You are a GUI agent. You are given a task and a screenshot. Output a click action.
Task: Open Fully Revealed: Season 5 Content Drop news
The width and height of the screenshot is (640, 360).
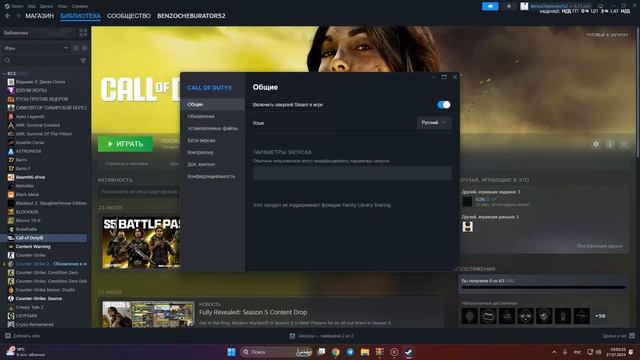tap(253, 312)
